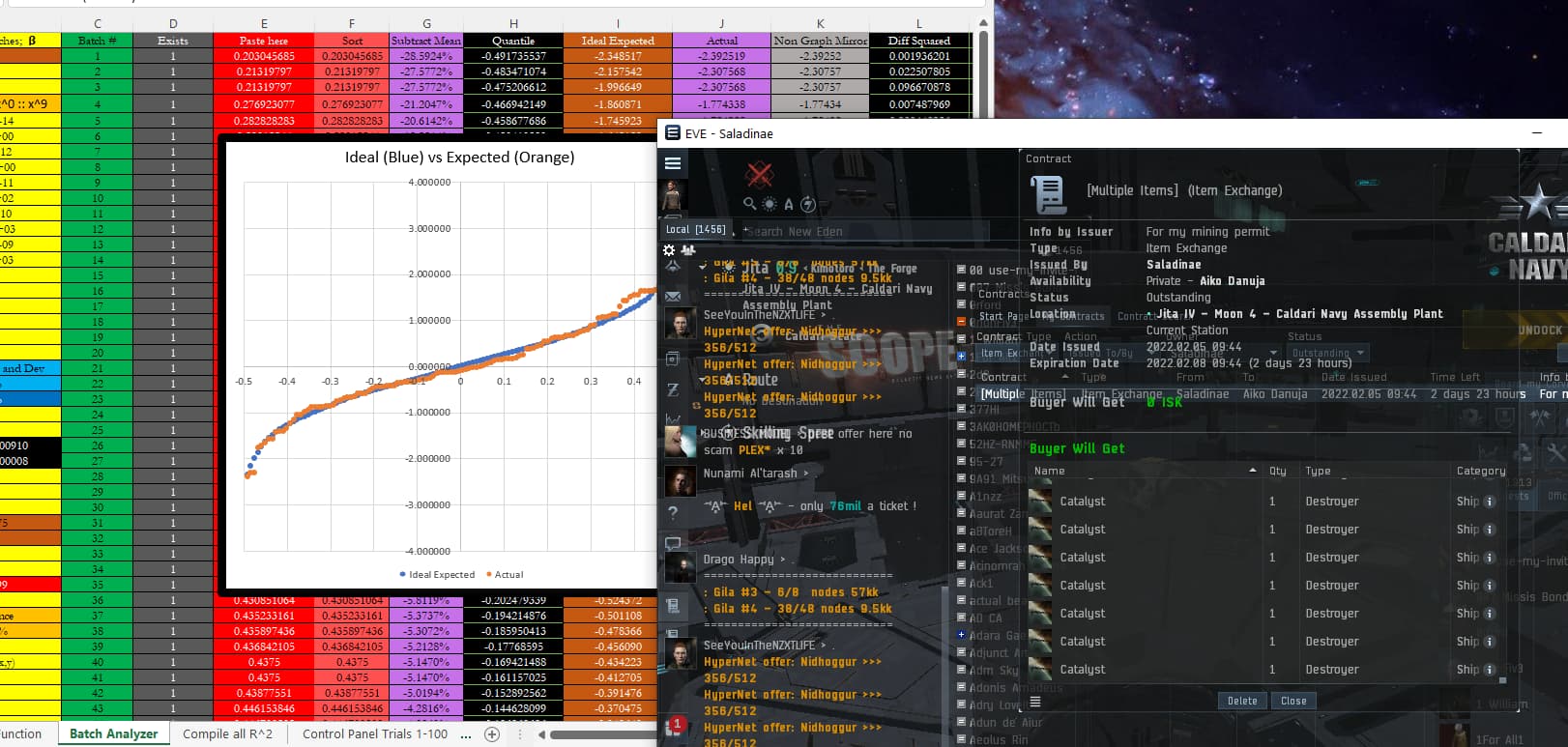1568x747 pixels.
Task: Click the Neocom icon with red 1 badge
Action: 674,726
